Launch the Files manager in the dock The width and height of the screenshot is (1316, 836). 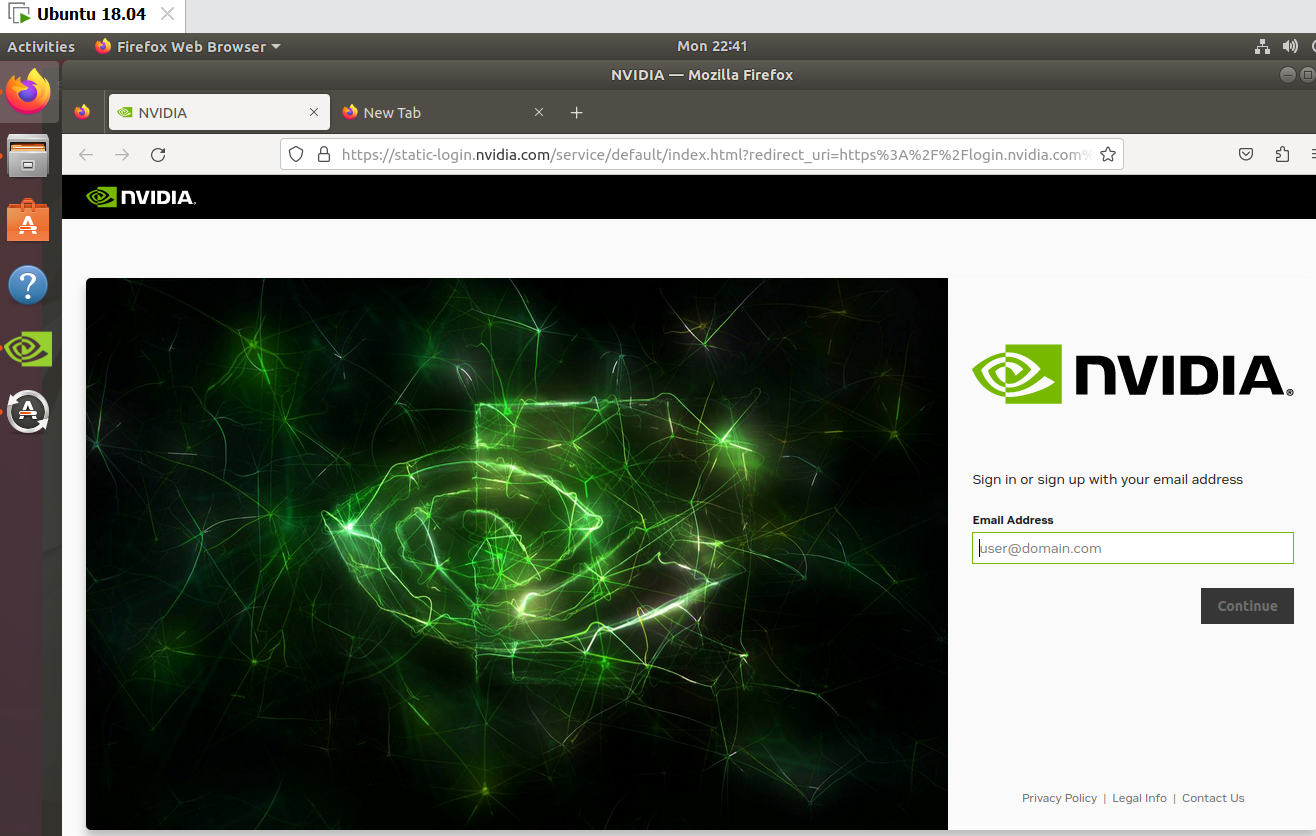(28, 156)
